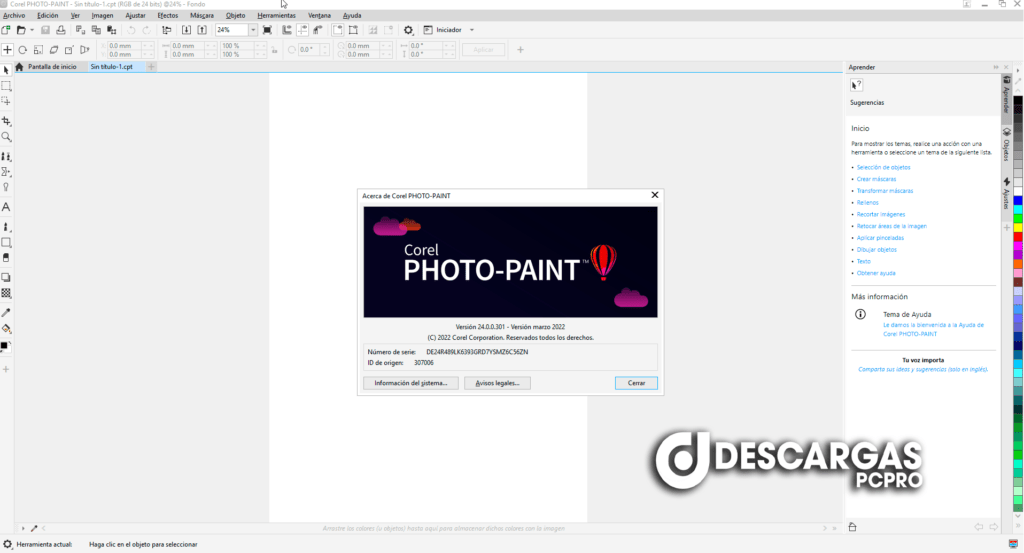1024x553 pixels.
Task: Switch to the Objetos docker tab
Action: 1006,145
